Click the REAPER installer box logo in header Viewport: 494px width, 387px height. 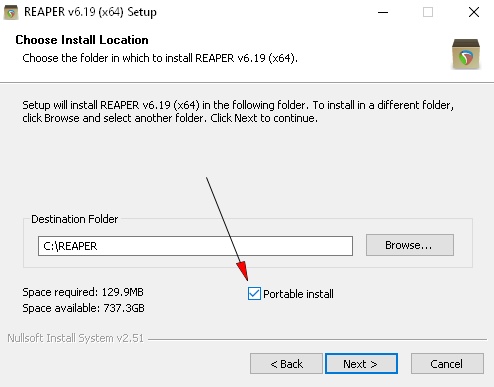pos(466,54)
